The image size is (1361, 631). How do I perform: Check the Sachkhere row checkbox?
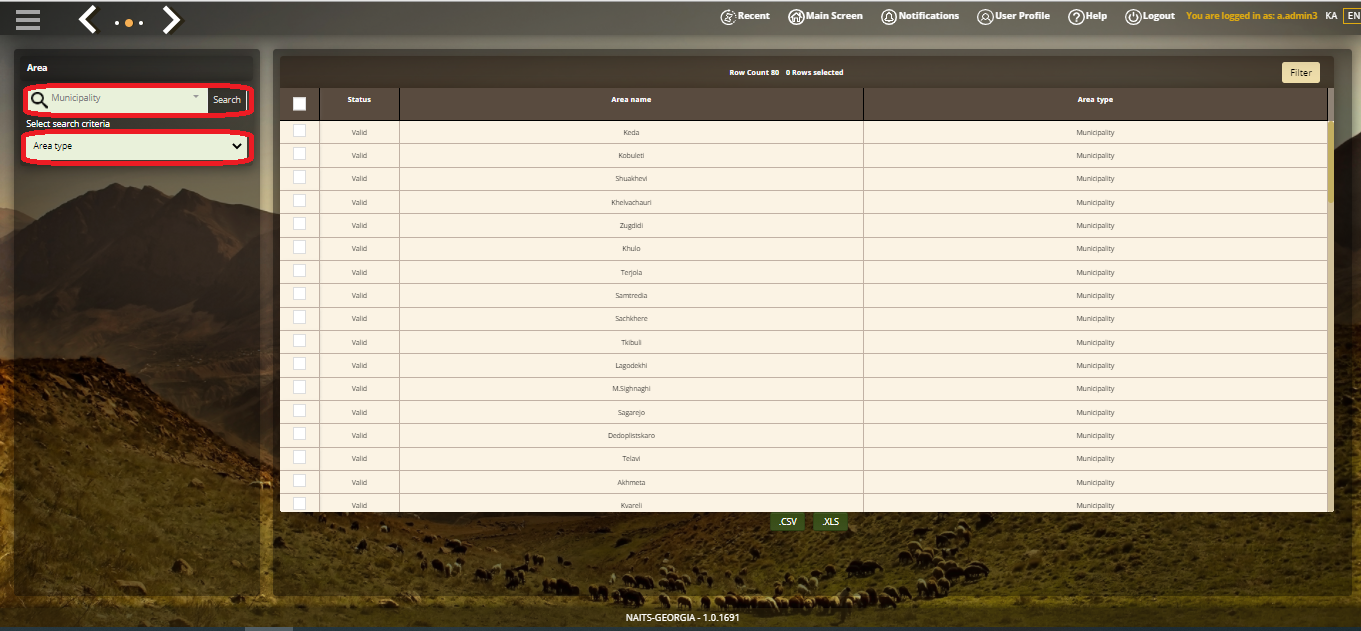click(x=299, y=317)
